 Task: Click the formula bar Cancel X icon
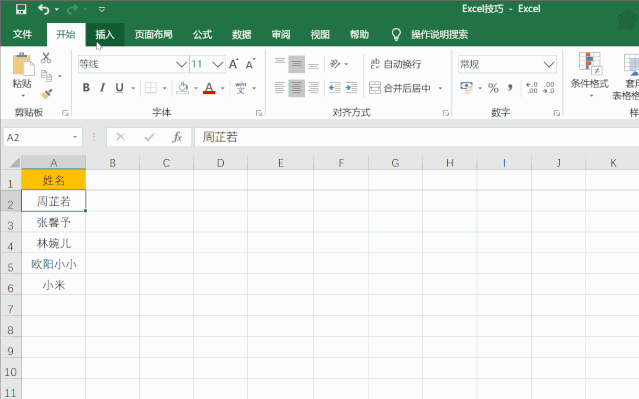[120, 137]
